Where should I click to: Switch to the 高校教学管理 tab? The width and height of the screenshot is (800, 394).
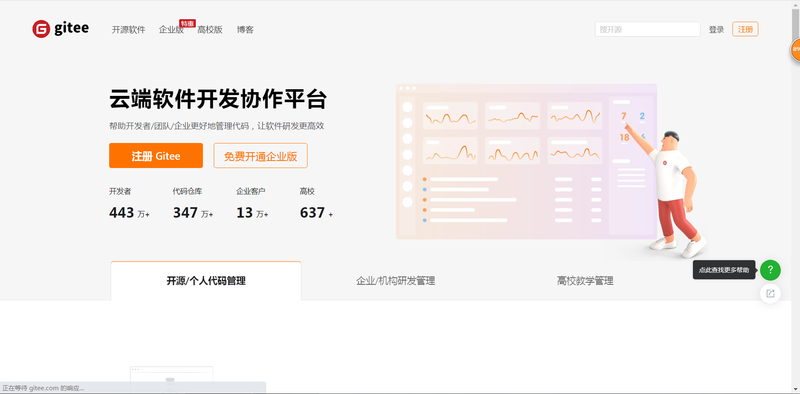coord(585,281)
